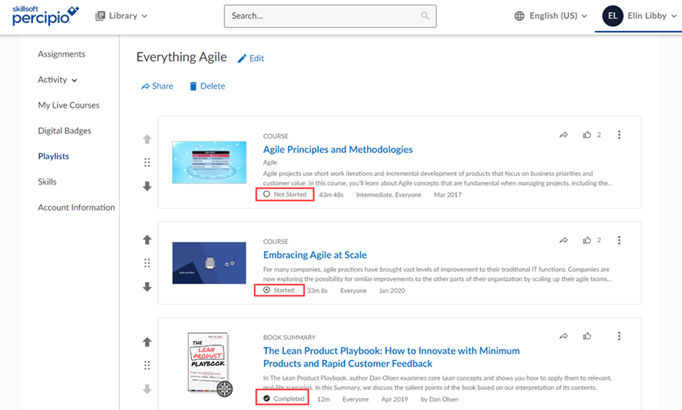The image size is (682, 410).
Task: Share the Agile Principles and Methodologies course
Action: point(563,135)
